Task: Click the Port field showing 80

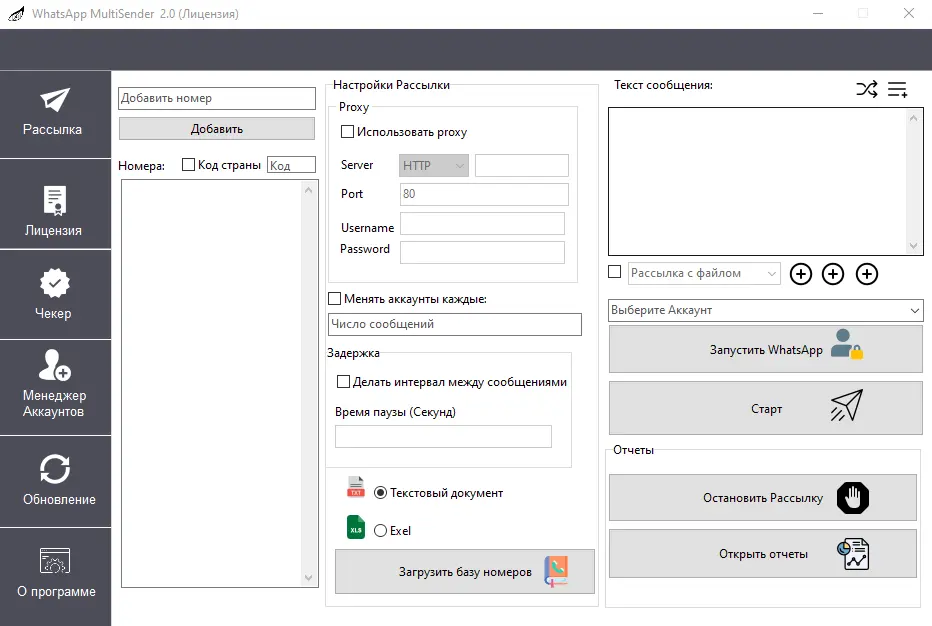Action: click(484, 194)
